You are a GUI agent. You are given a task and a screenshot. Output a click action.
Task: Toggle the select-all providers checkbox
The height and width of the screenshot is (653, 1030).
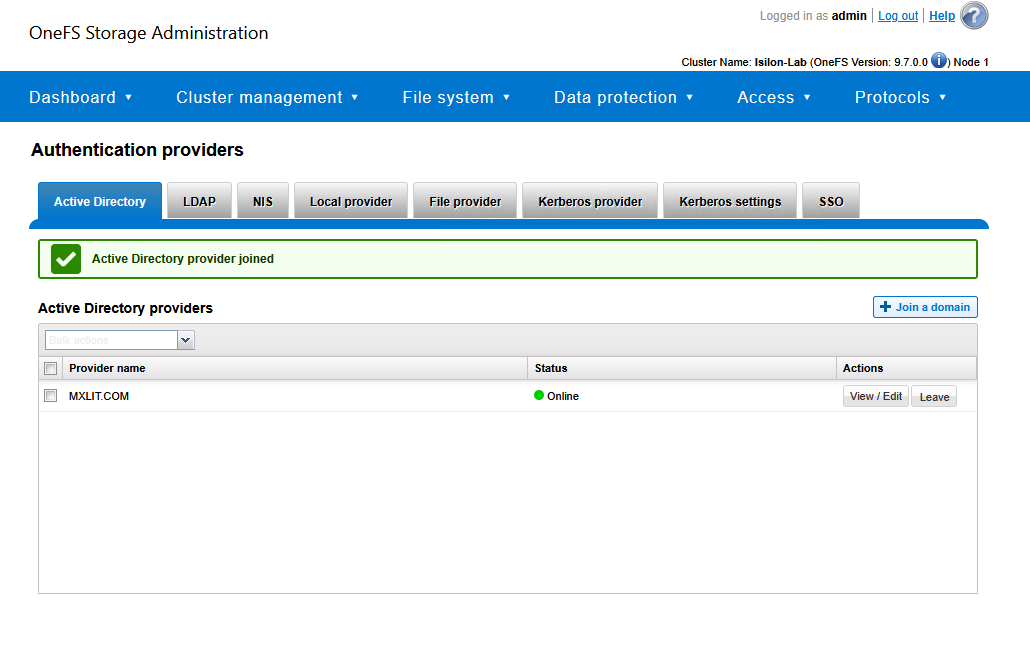tap(51, 368)
